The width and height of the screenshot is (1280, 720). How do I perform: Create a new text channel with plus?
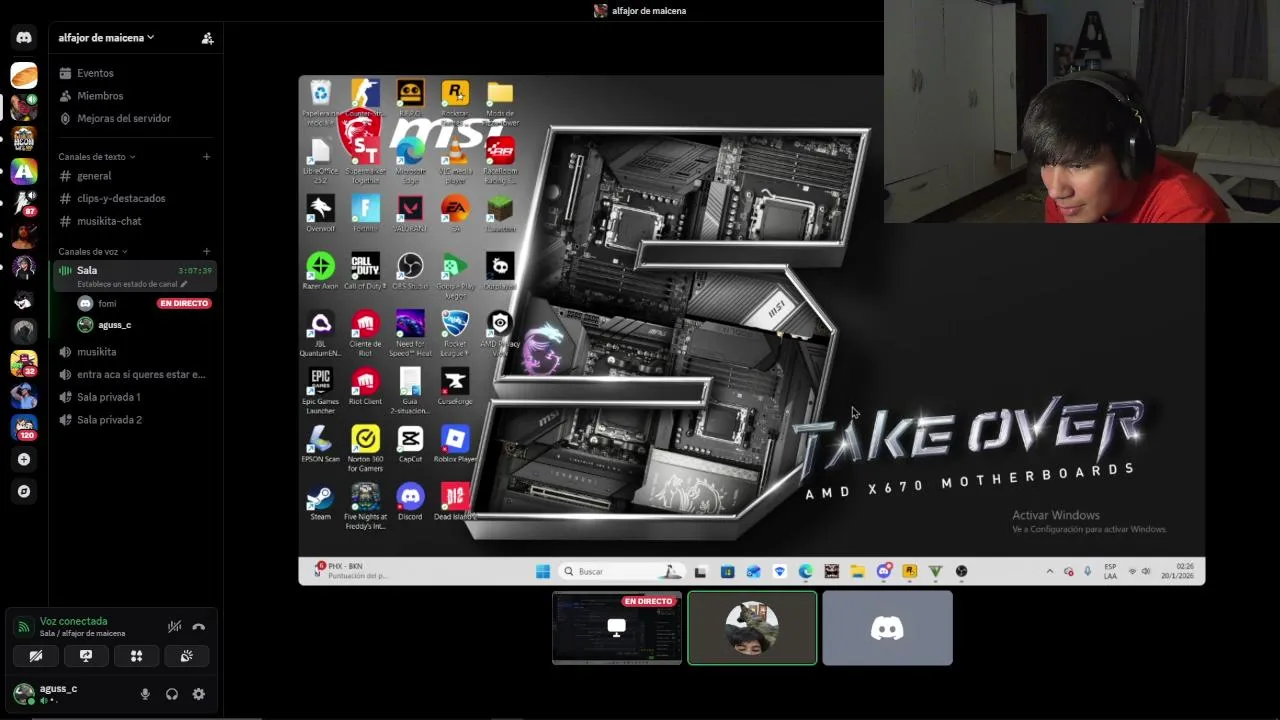click(x=206, y=156)
